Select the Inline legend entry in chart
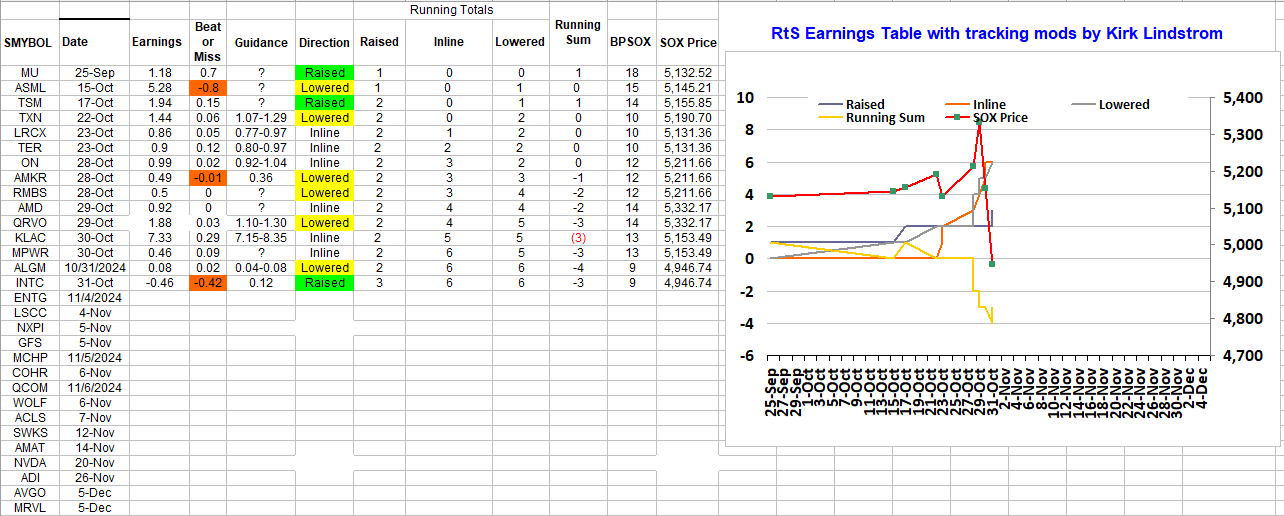1284x516 pixels. click(988, 104)
